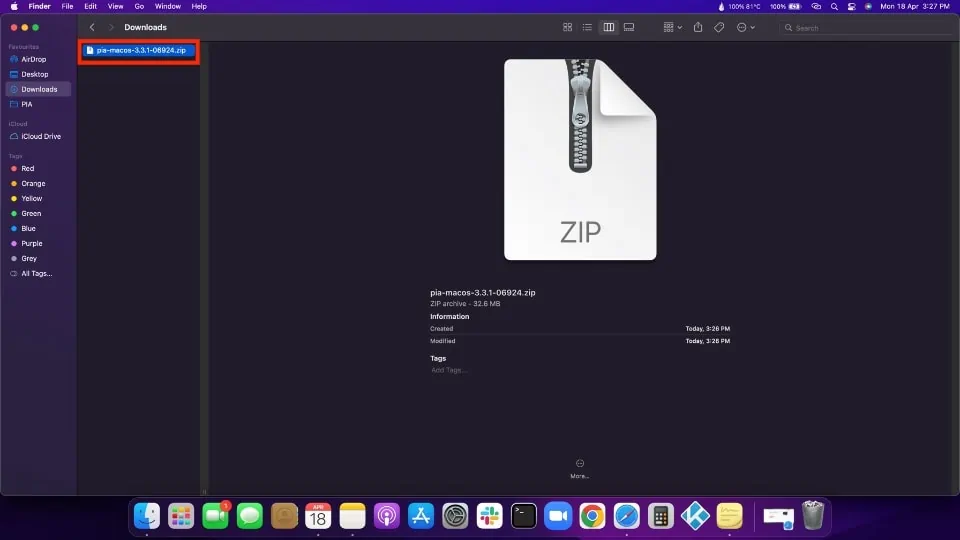Open Trash from the Dock

813,515
